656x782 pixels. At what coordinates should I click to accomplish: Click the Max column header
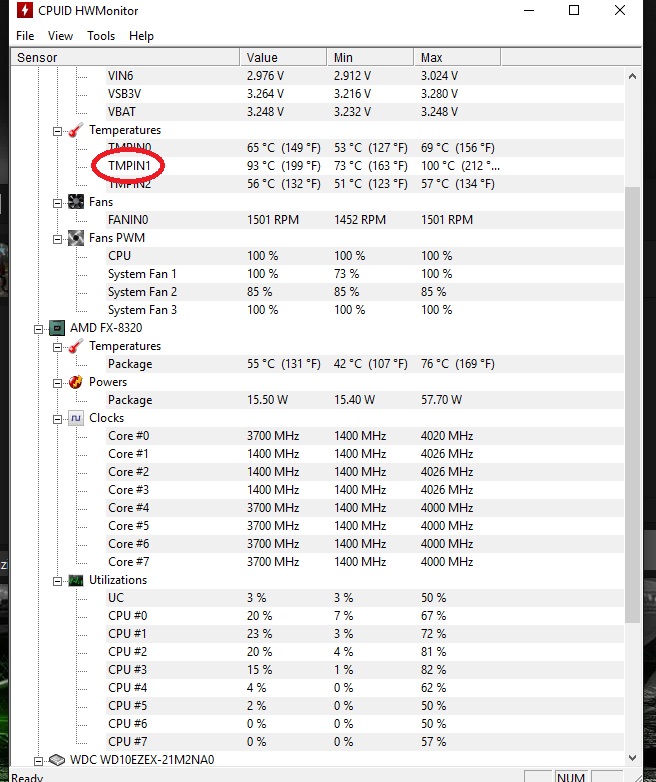(457, 57)
